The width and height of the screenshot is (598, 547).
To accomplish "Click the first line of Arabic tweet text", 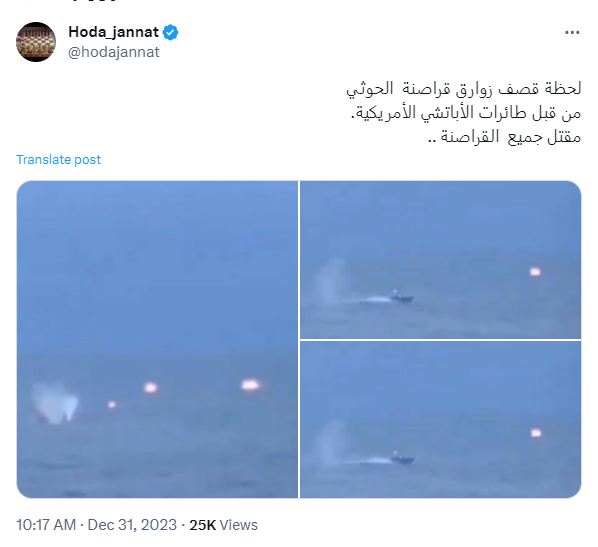I will click(x=463, y=89).
